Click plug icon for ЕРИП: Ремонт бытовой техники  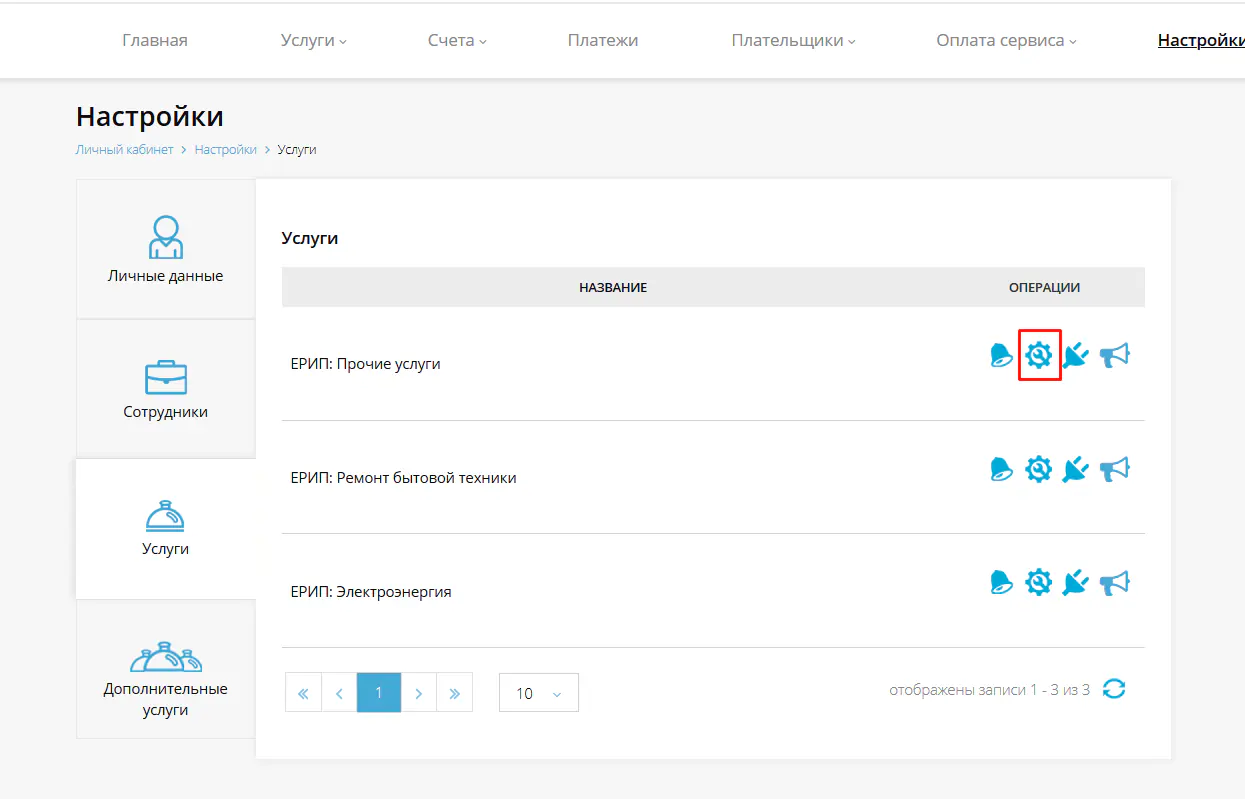pyautogui.click(x=1075, y=469)
